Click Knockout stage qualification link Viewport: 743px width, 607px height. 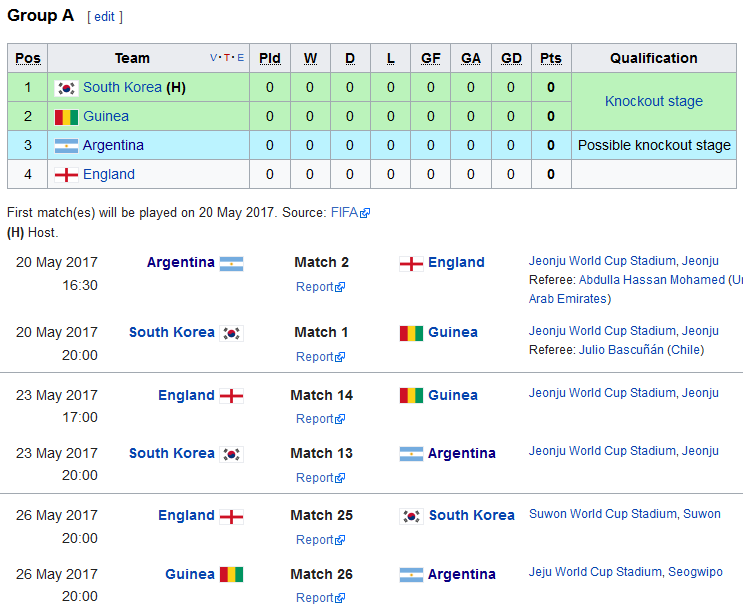(x=653, y=102)
